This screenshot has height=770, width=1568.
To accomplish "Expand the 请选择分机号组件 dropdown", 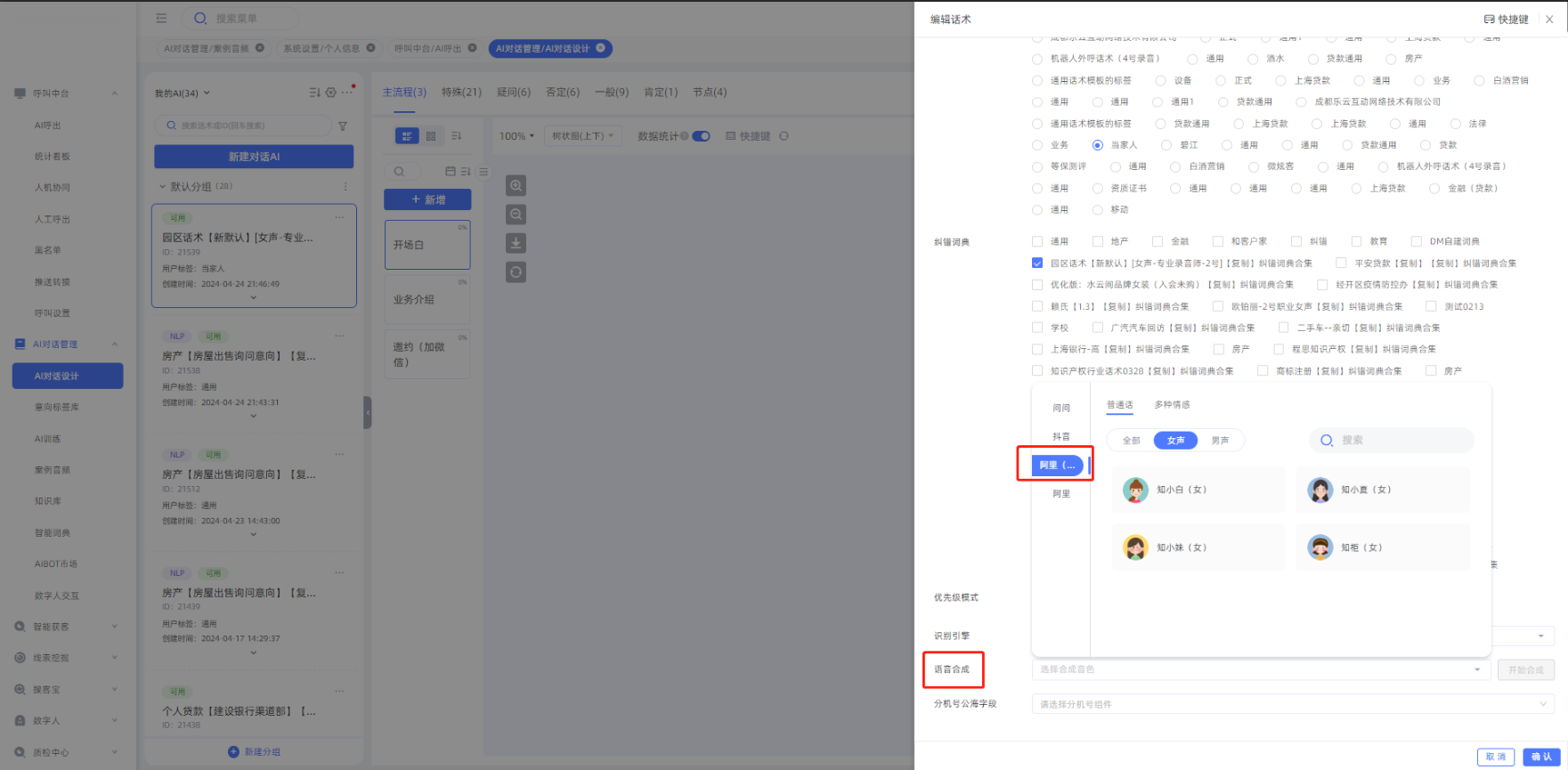I will pos(1292,704).
